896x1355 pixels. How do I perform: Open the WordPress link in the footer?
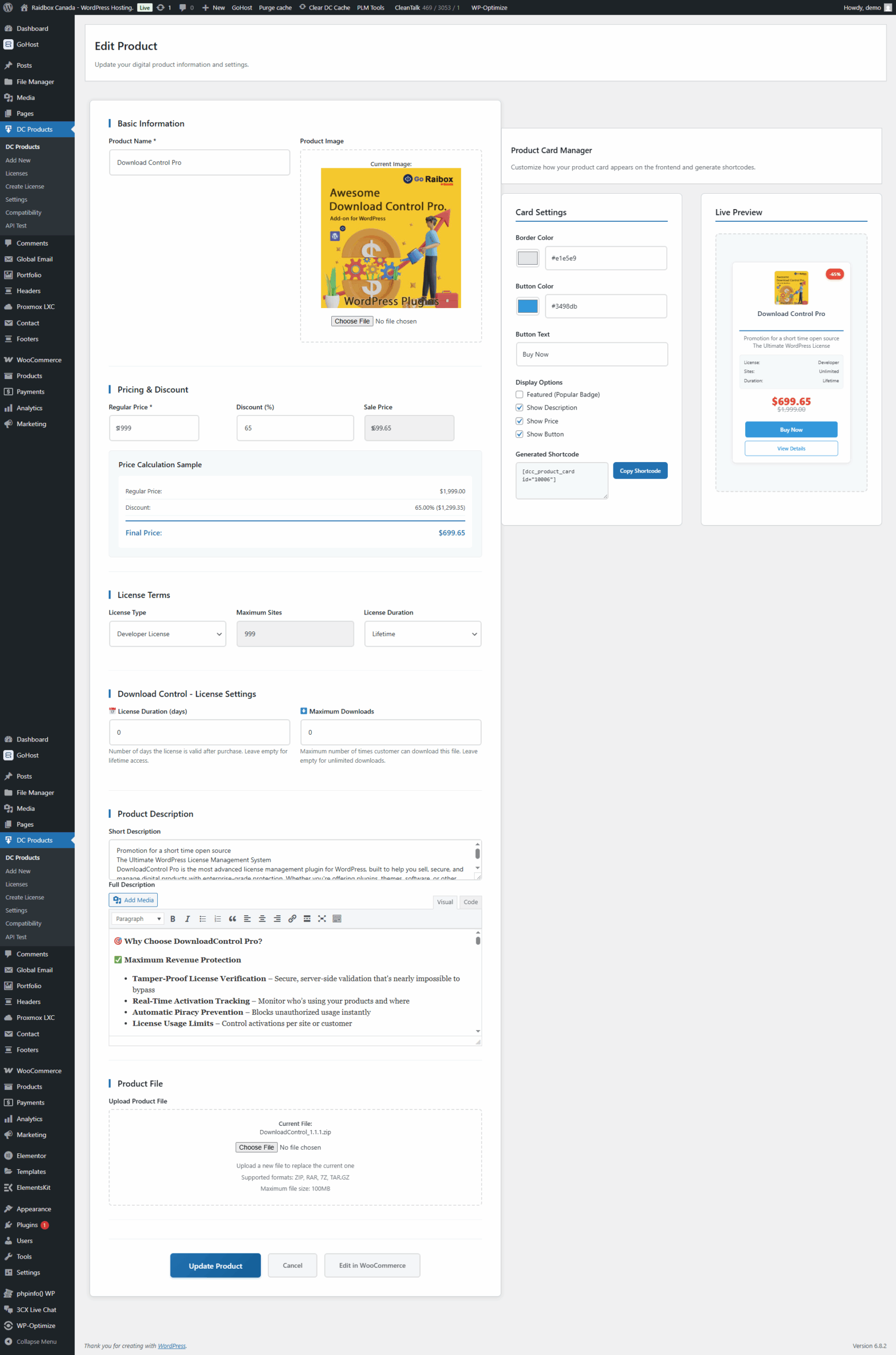tap(171, 1345)
